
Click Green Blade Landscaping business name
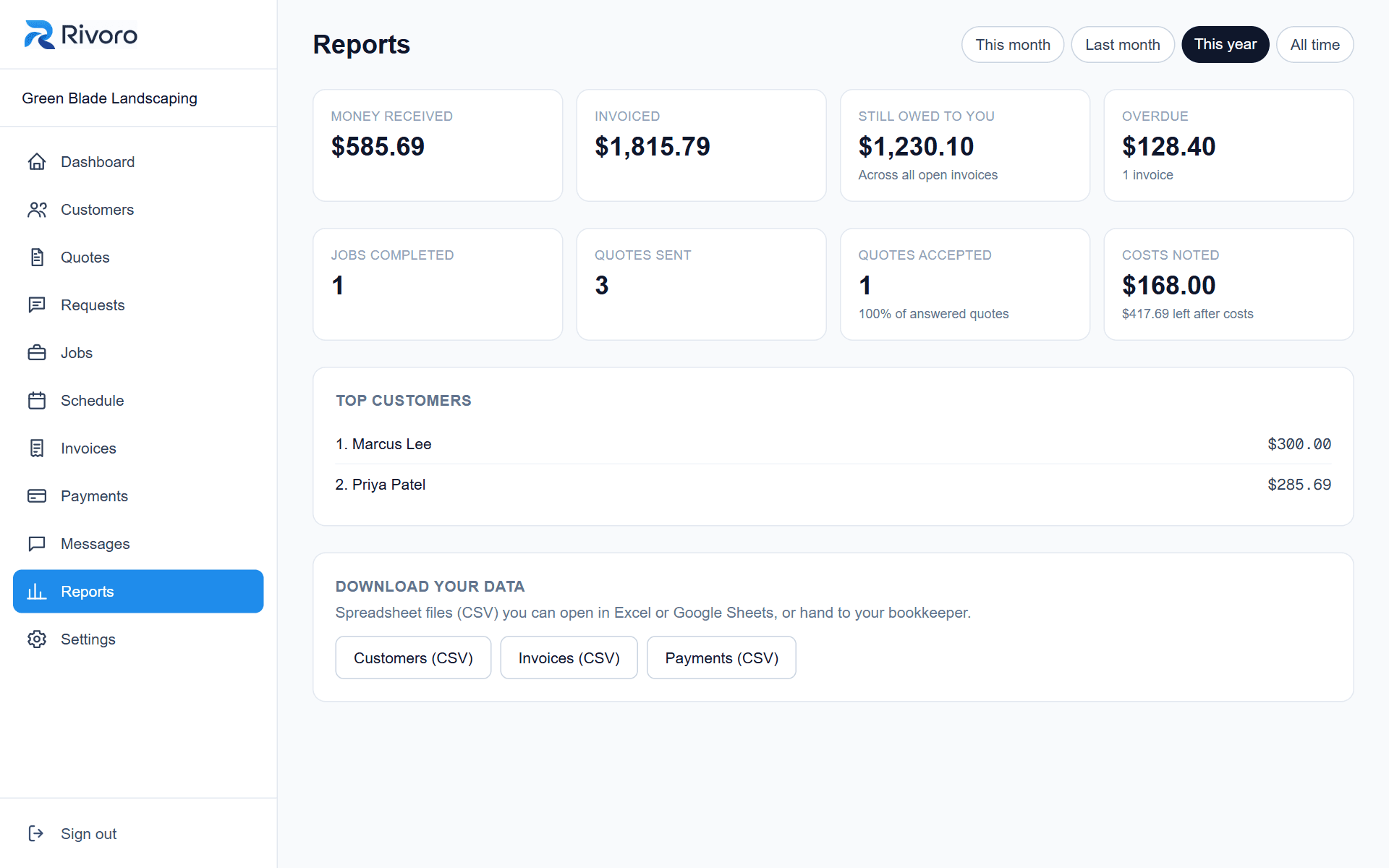point(109,98)
